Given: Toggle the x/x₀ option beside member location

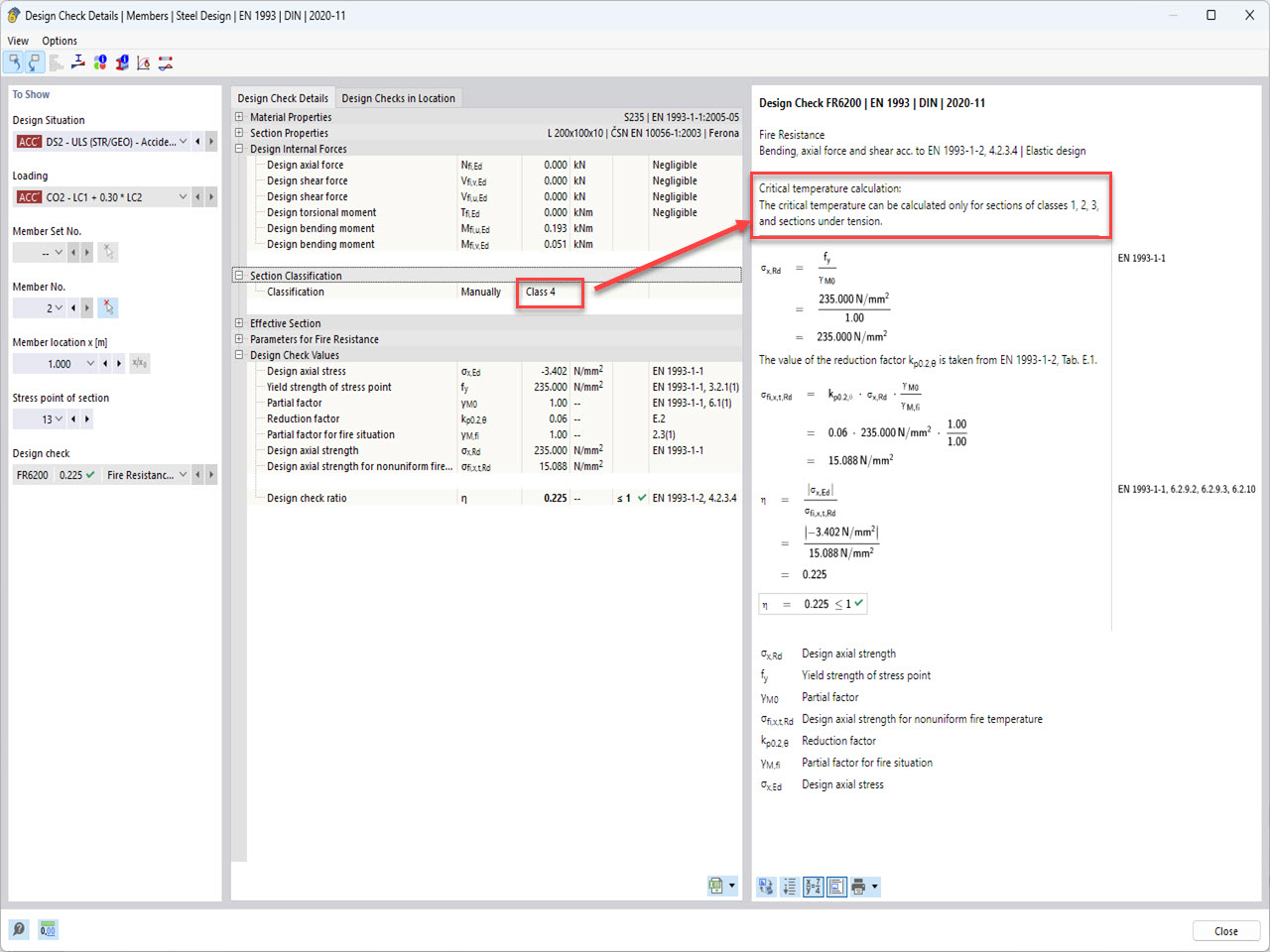Looking at the screenshot, I should coord(139,363).
